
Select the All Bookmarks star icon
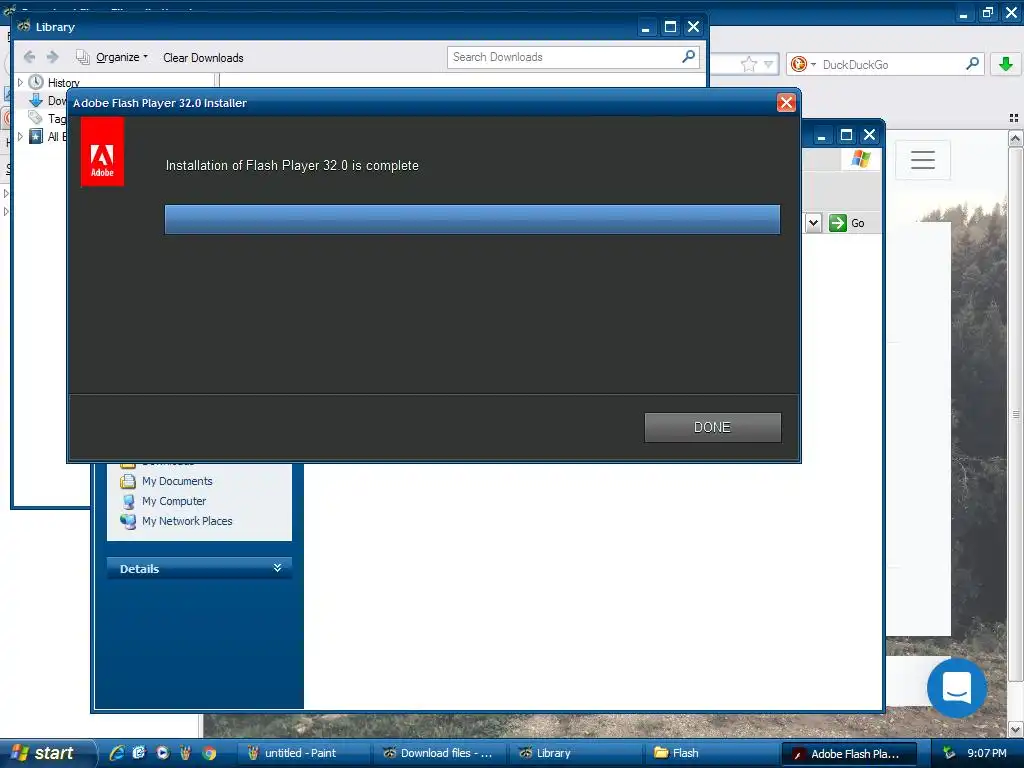(x=36, y=136)
